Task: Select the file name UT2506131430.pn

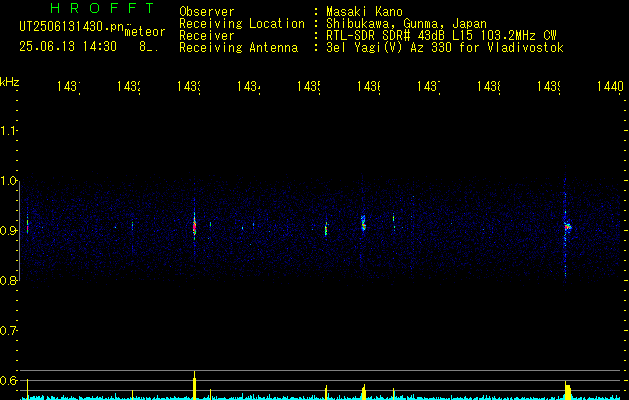Action: [x=72, y=26]
